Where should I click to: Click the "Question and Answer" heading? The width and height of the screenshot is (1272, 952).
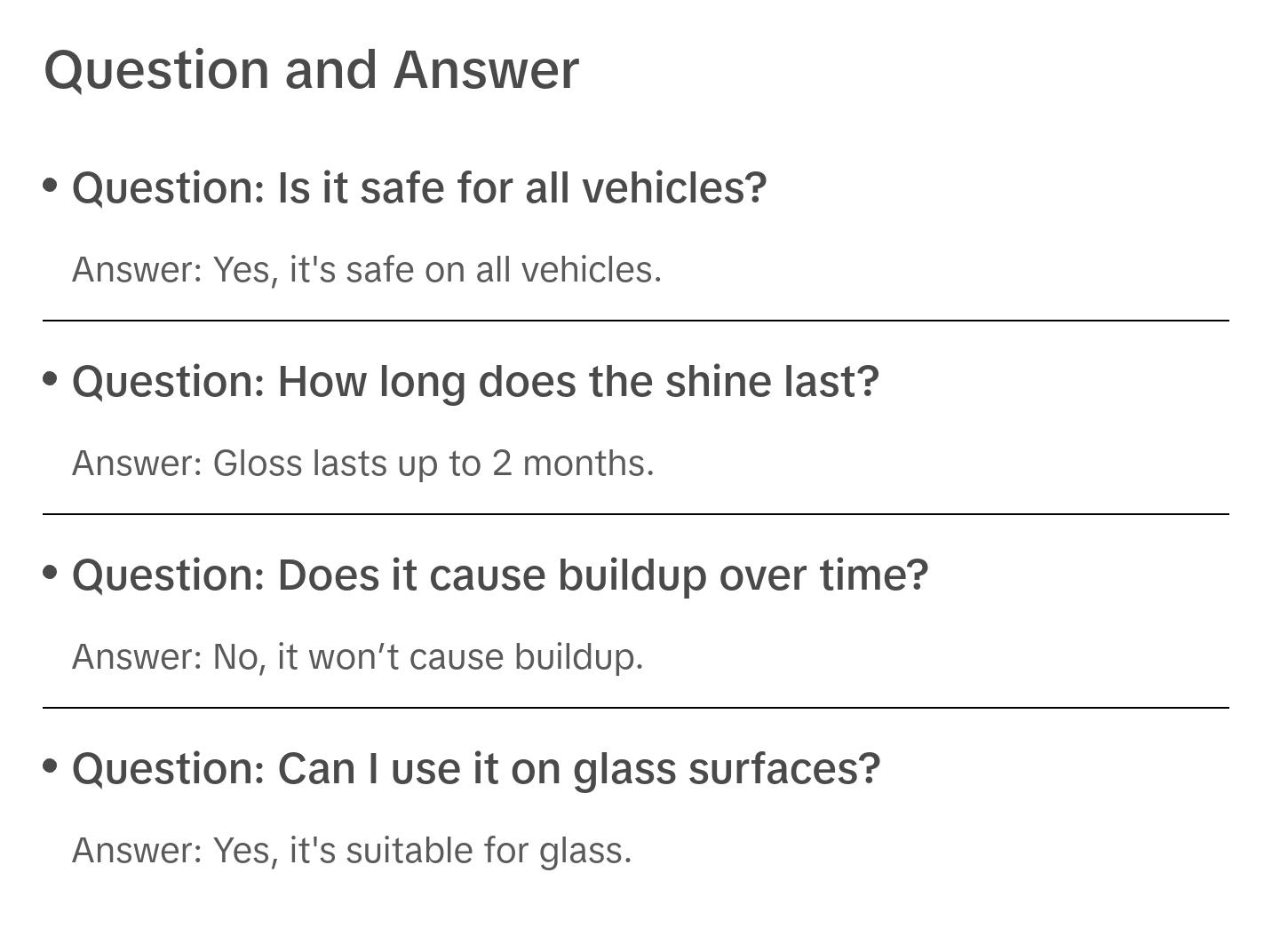click(x=311, y=69)
